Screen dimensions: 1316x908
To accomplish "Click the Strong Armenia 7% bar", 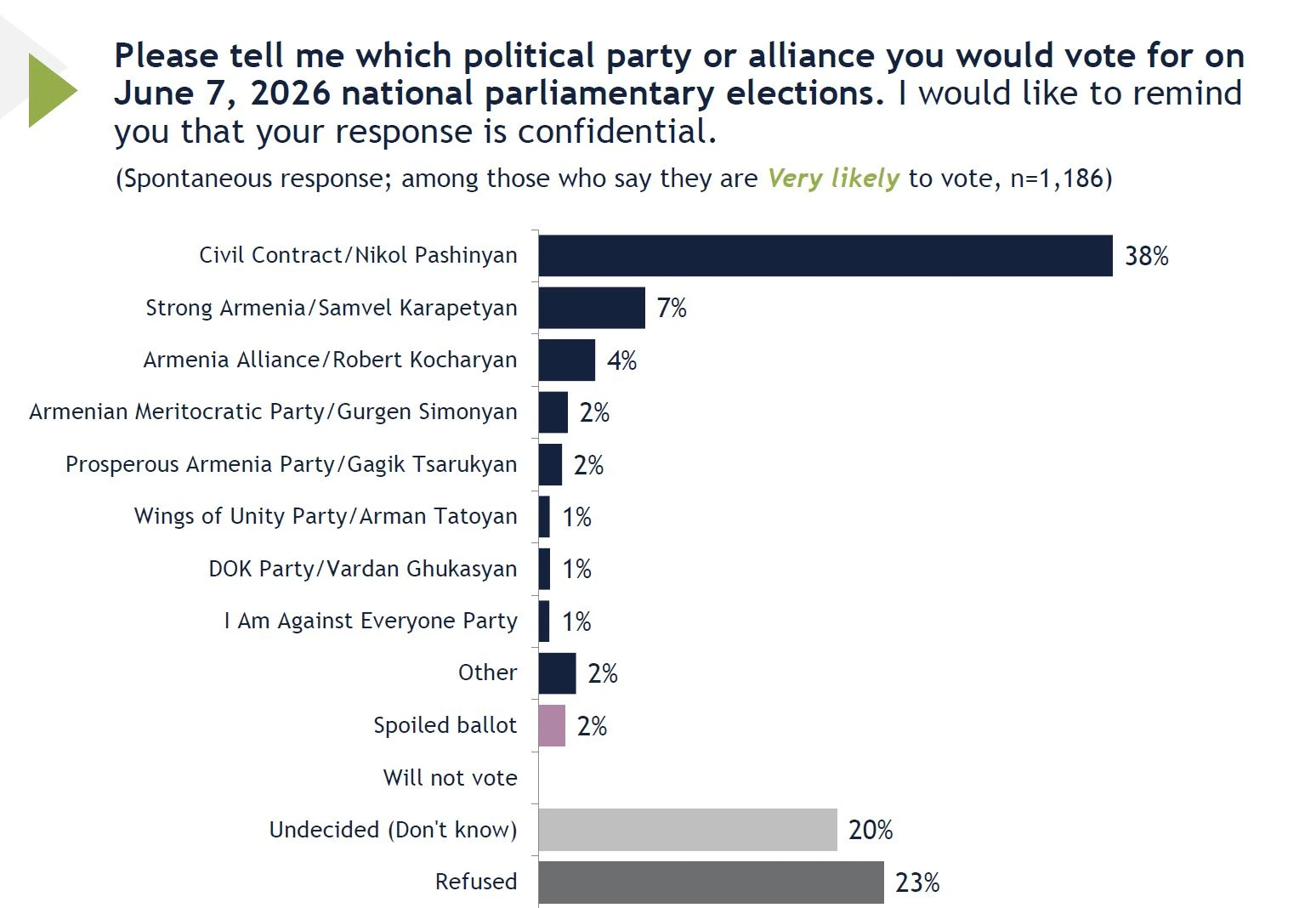I will pos(592,308).
